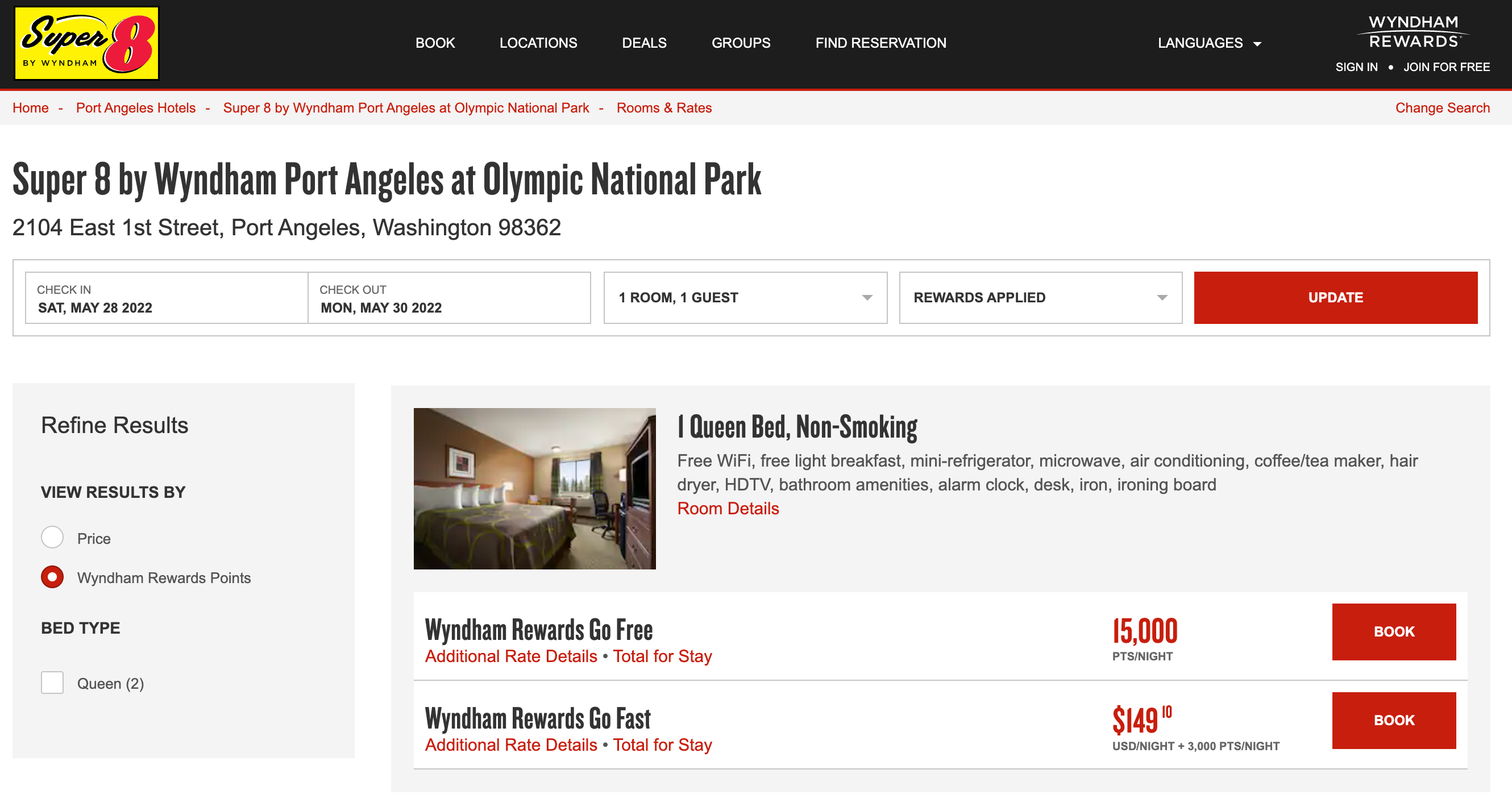Open the Locations menu

(x=538, y=43)
